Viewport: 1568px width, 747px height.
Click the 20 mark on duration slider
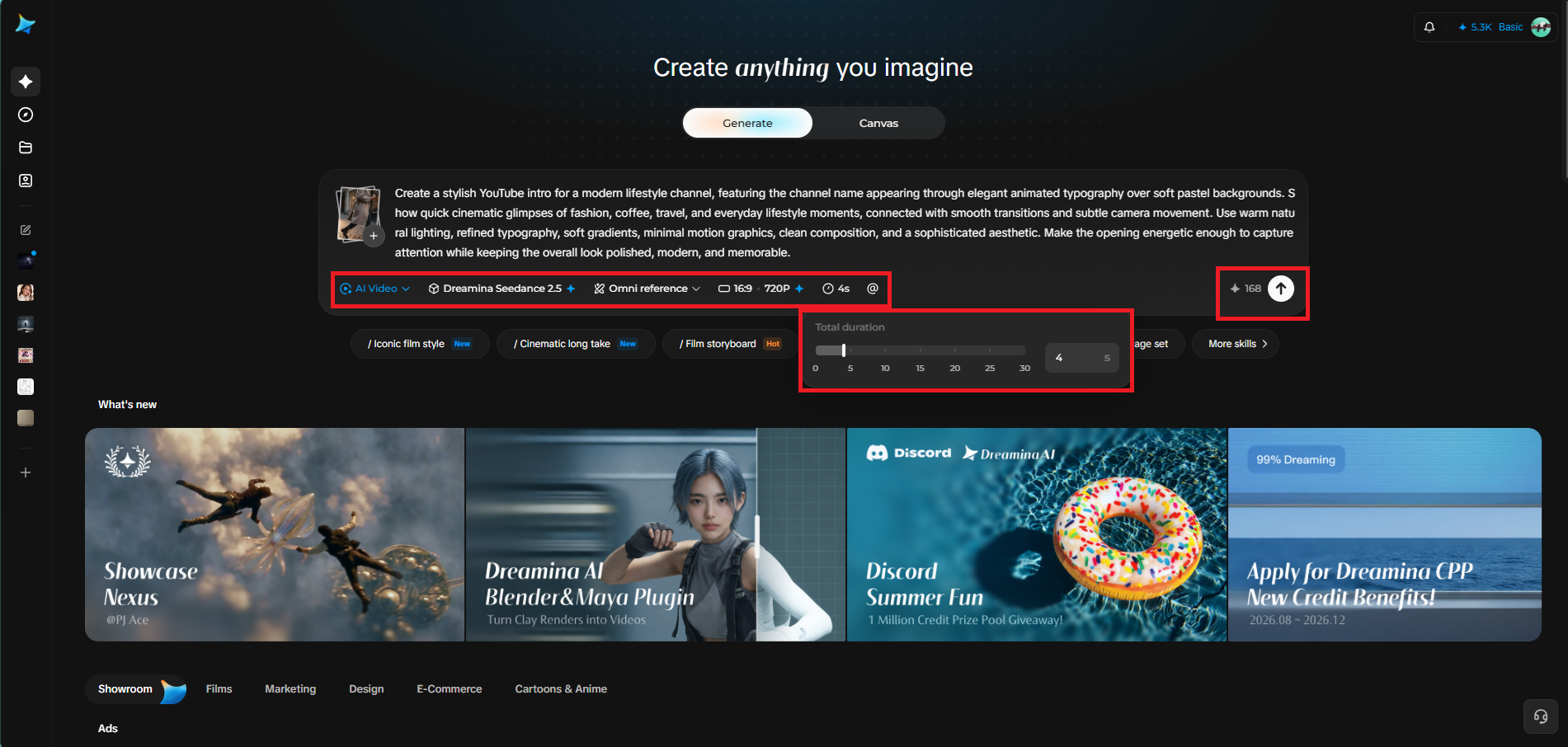(954, 368)
